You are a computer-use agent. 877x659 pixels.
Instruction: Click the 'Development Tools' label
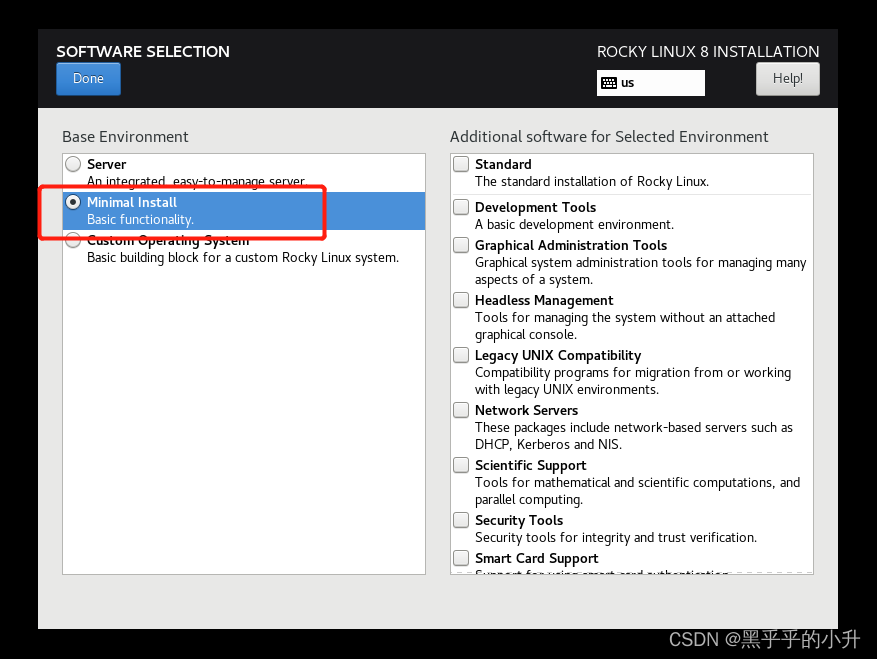pos(535,207)
